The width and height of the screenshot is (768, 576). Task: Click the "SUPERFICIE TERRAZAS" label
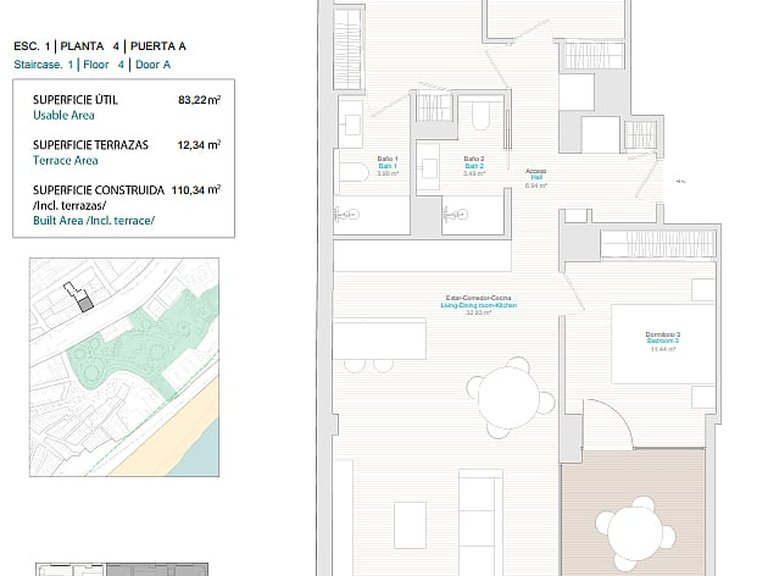[x=91, y=145]
